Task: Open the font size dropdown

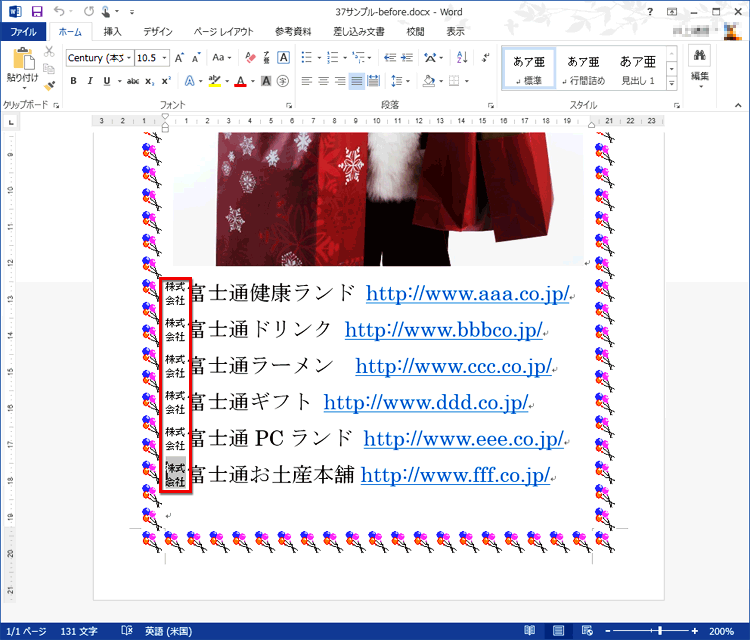Action: [165, 58]
